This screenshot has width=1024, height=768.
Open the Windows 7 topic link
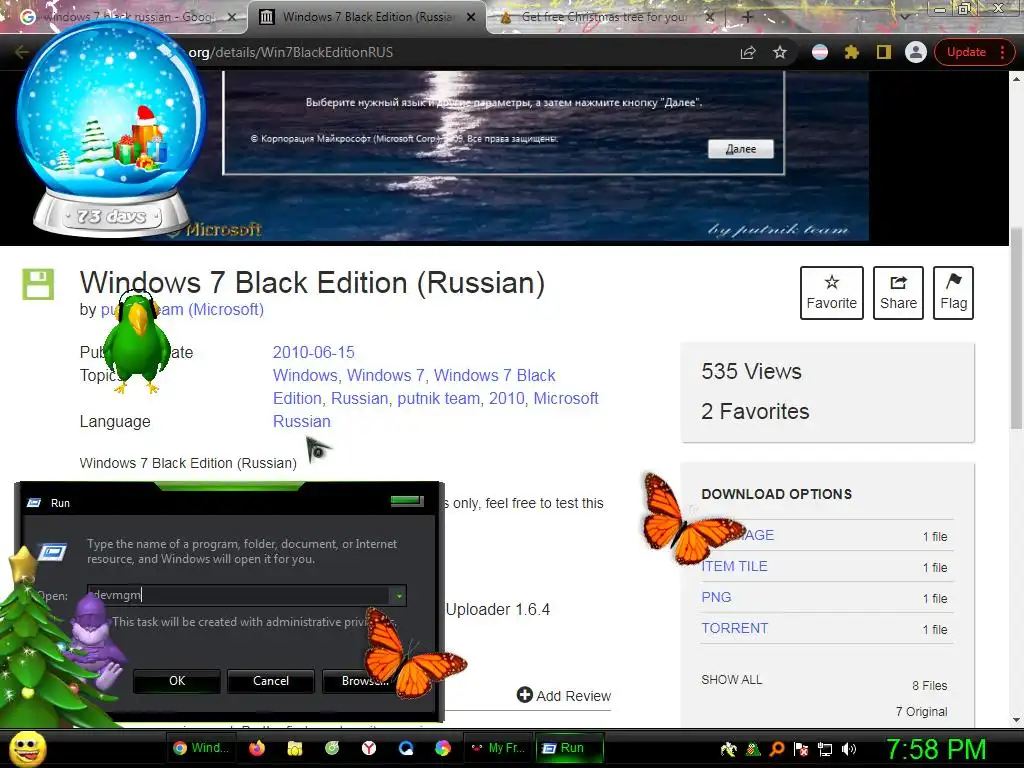385,376
